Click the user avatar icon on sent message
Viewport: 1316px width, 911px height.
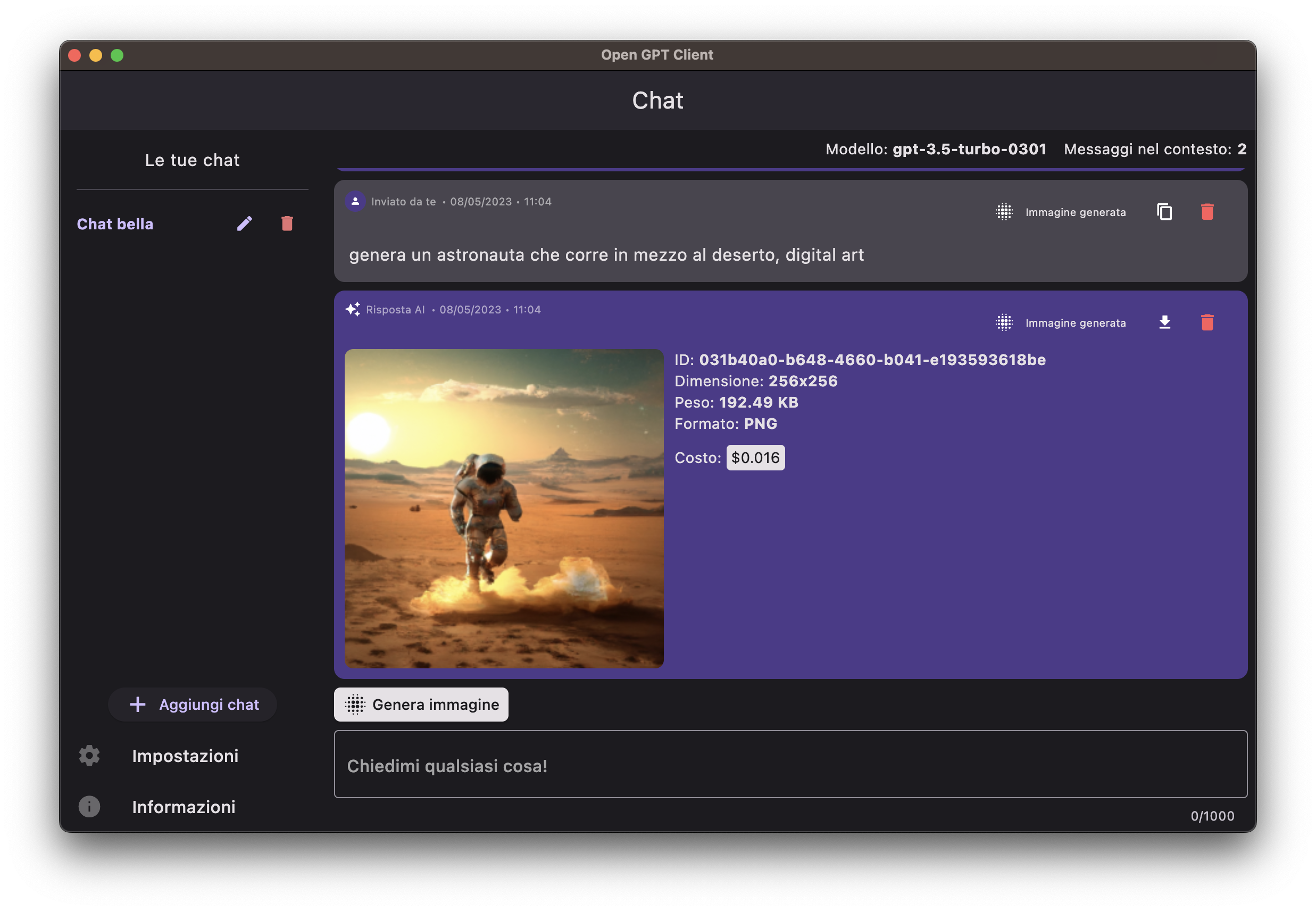click(355, 202)
